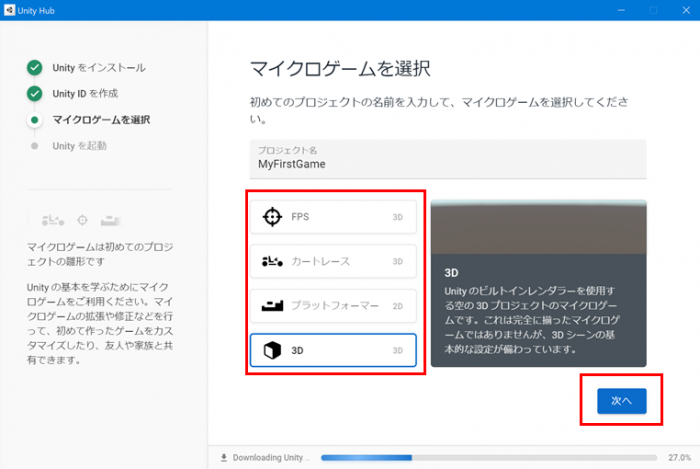This screenshot has height=469, width=700.
Task: Choose the カートレース microgame label
Action: (x=320, y=261)
